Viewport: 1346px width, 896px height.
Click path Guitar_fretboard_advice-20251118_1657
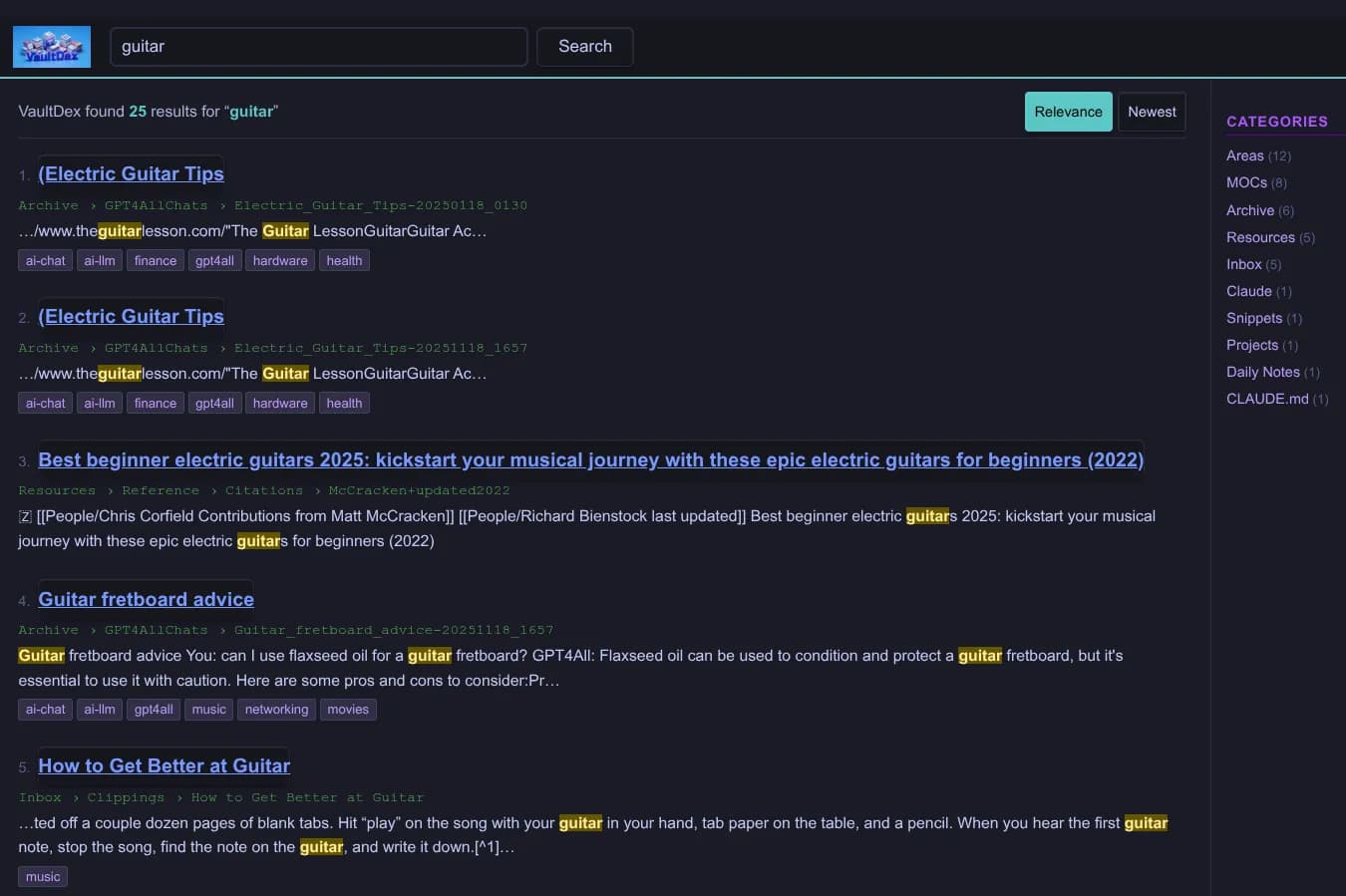click(394, 630)
